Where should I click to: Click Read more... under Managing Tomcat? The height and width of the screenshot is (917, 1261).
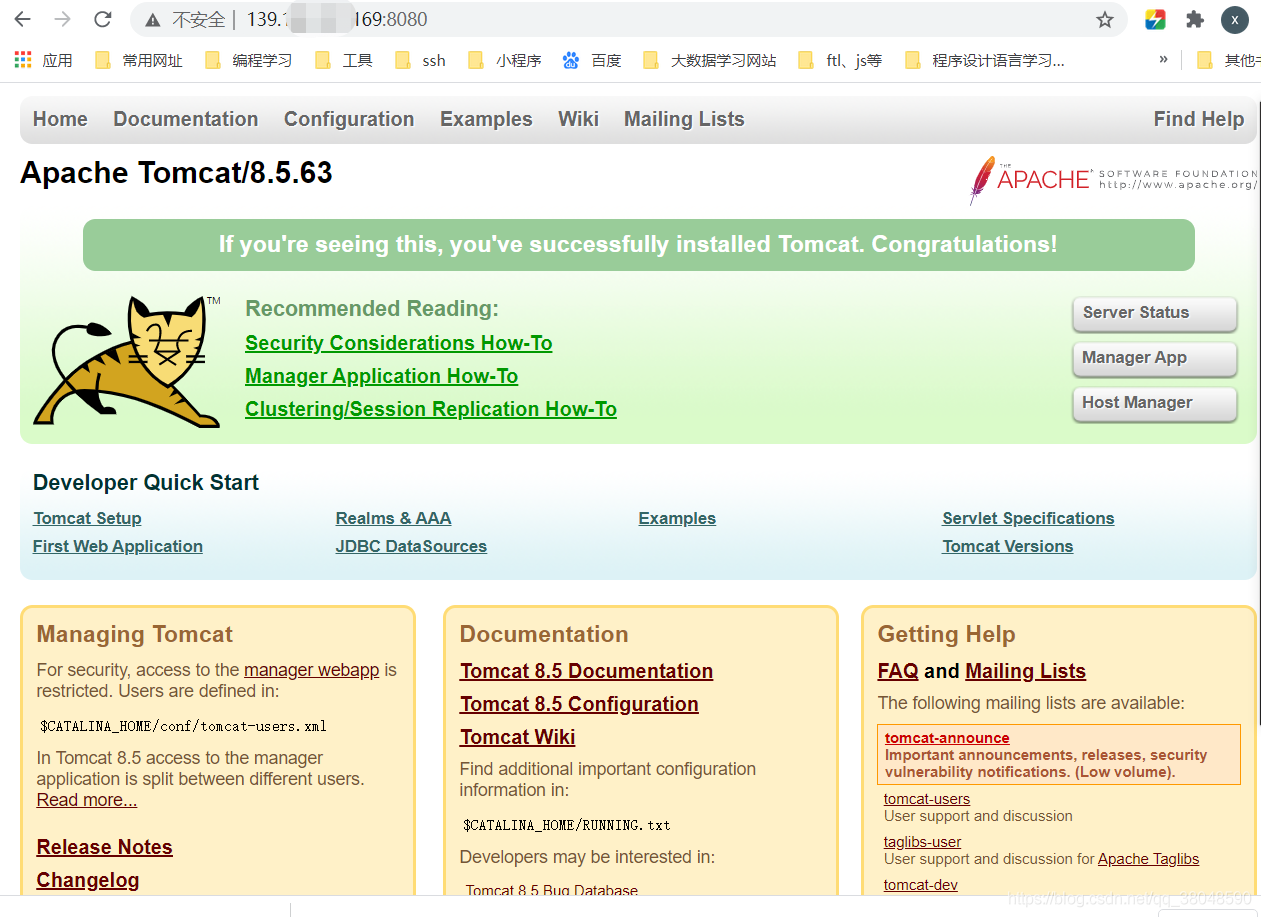pyautogui.click(x=87, y=800)
